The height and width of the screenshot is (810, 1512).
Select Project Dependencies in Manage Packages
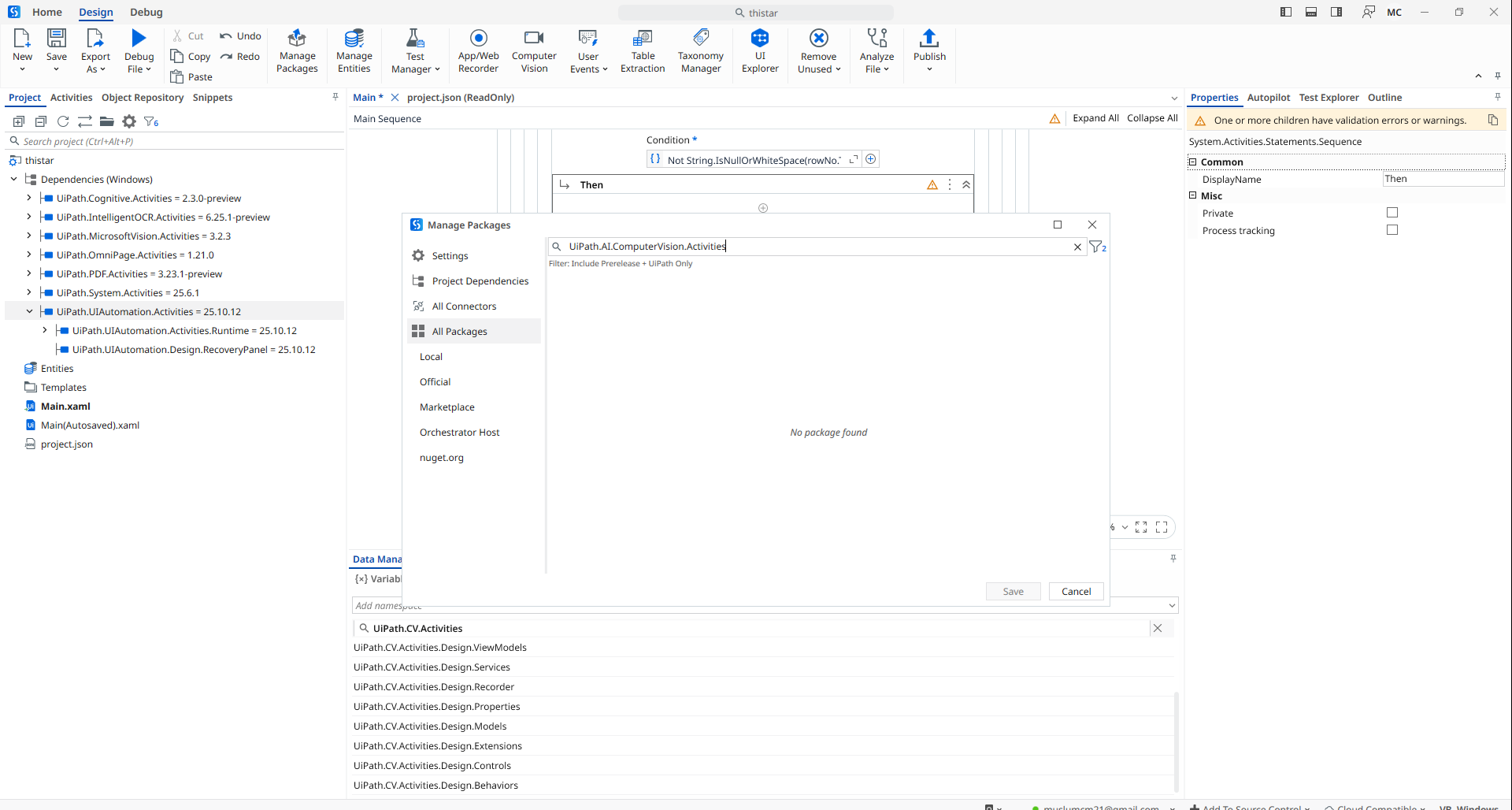pos(474,281)
